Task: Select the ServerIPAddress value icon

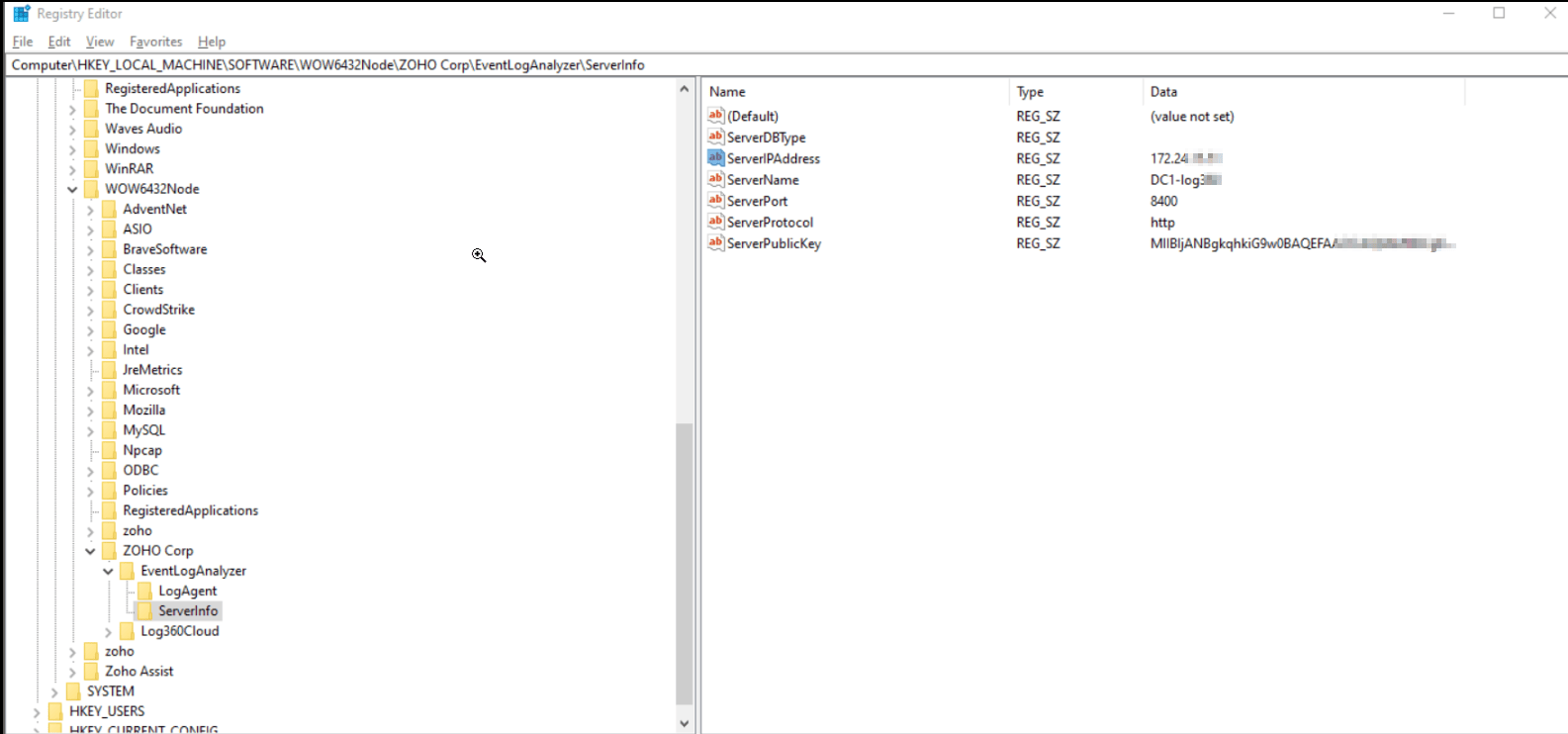Action: click(716, 158)
